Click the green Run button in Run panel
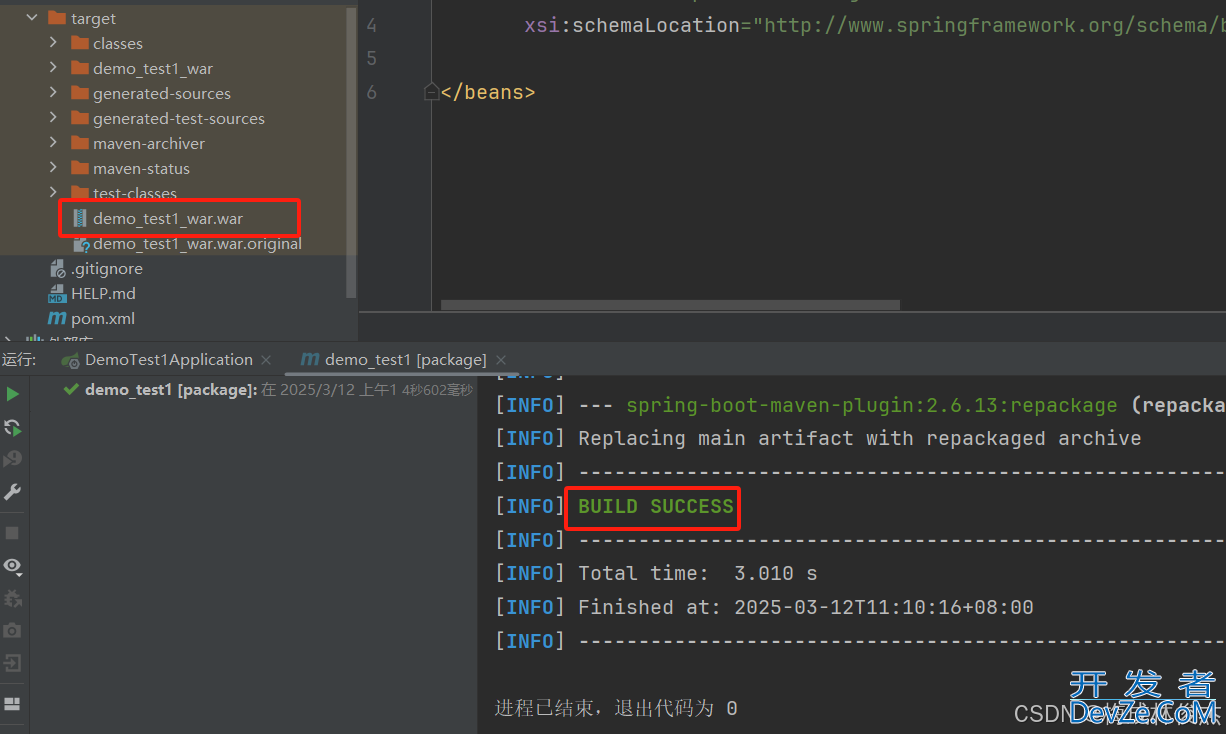The width and height of the screenshot is (1226, 734). pos(12,394)
